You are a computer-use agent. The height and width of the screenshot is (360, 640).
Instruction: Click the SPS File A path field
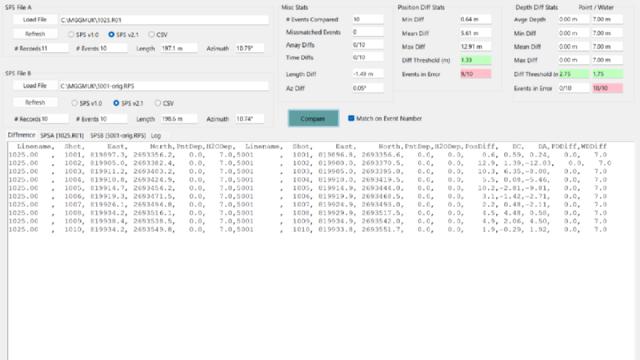[x=164, y=20]
